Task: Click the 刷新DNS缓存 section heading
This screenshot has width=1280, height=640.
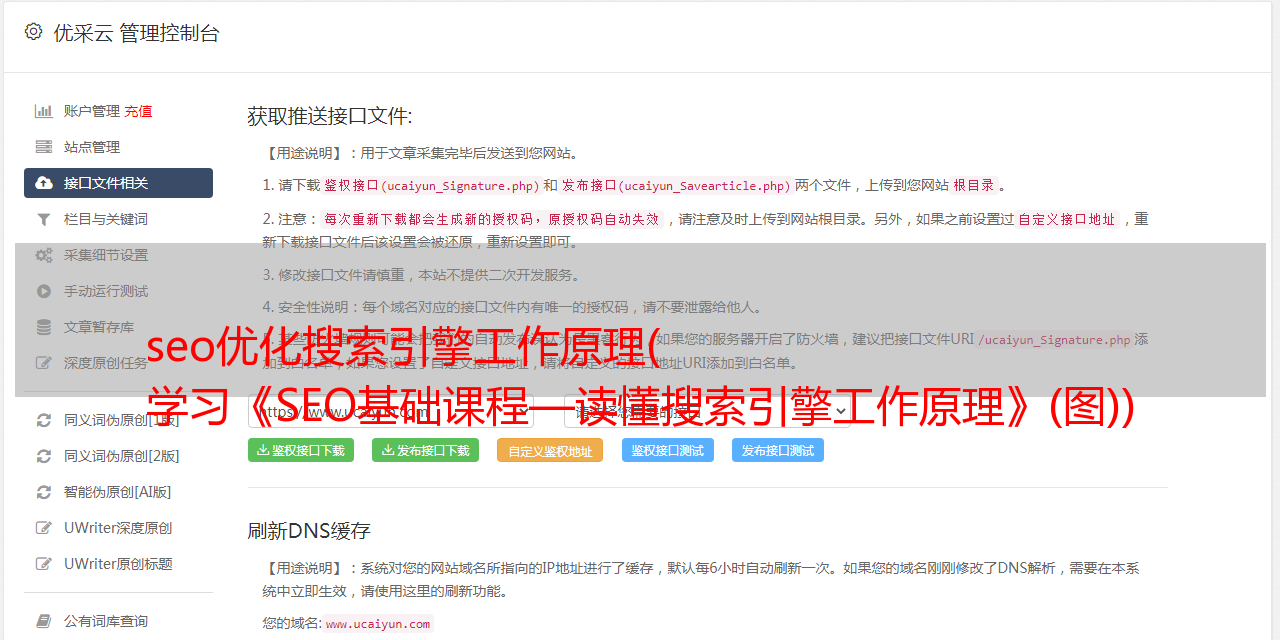Action: (309, 530)
